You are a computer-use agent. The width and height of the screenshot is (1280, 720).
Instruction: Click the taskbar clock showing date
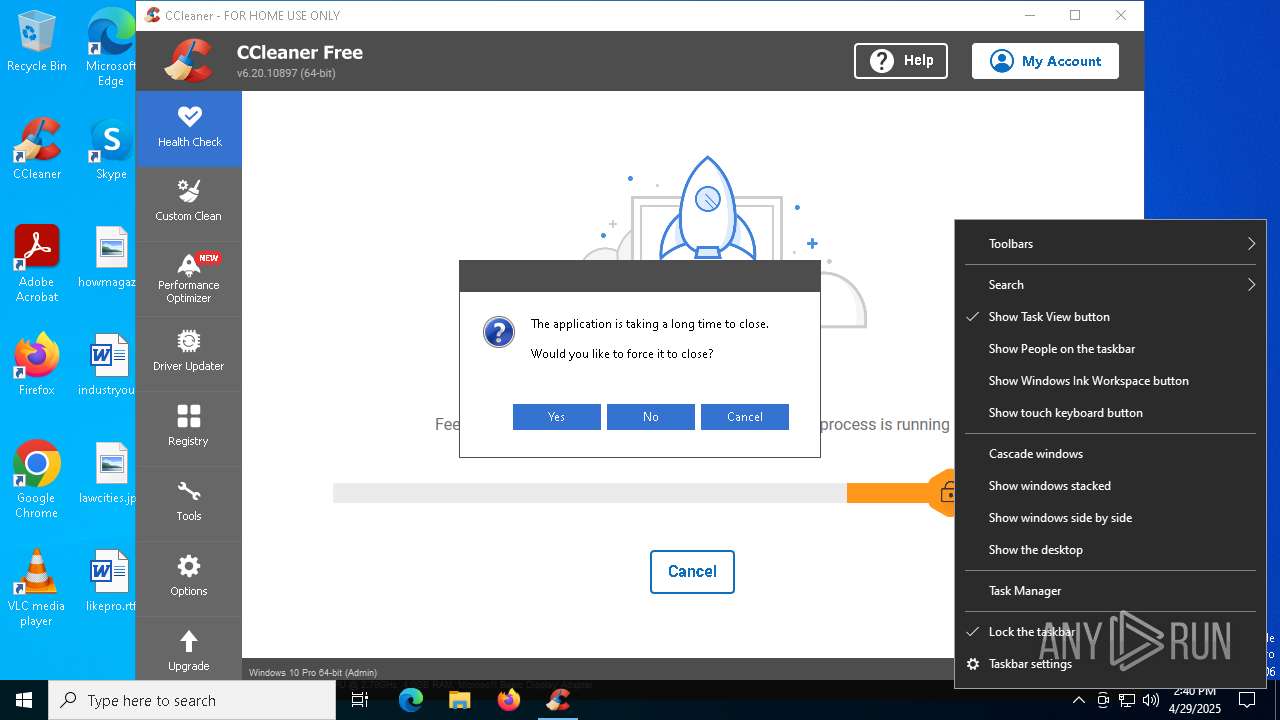pyautogui.click(x=1195, y=700)
